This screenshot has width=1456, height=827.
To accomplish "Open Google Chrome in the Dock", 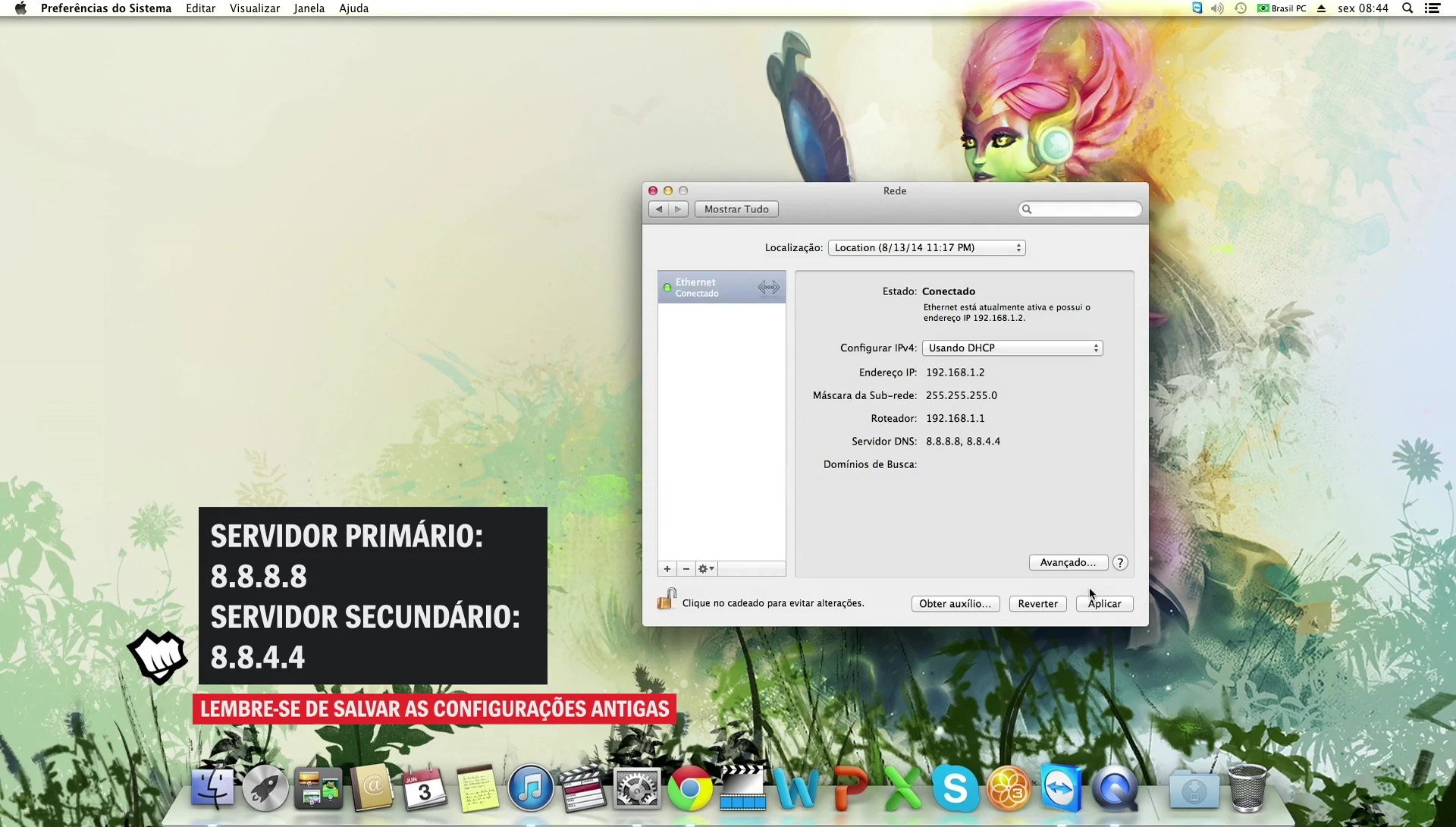I will click(689, 789).
